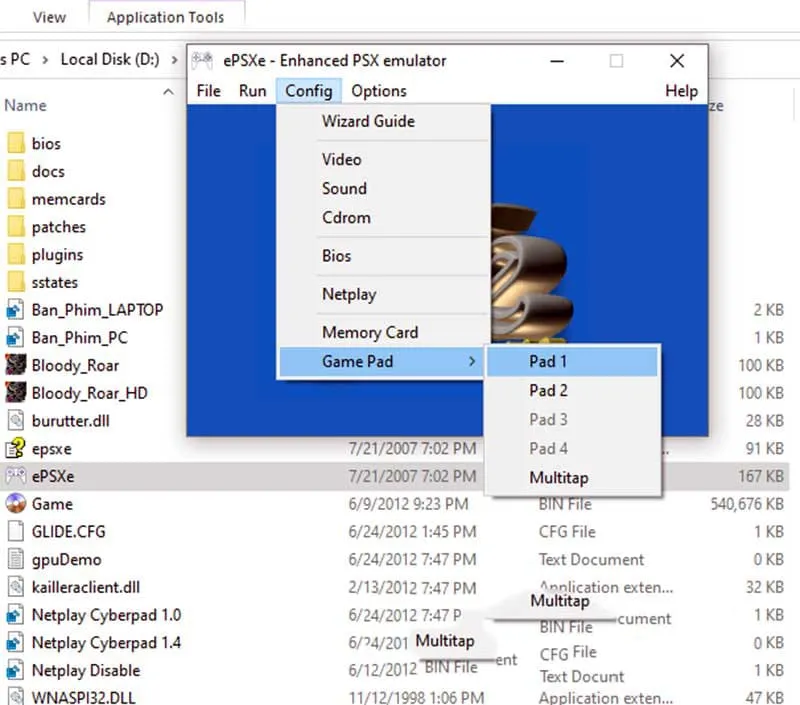Select the memcards folder icon

[16, 198]
